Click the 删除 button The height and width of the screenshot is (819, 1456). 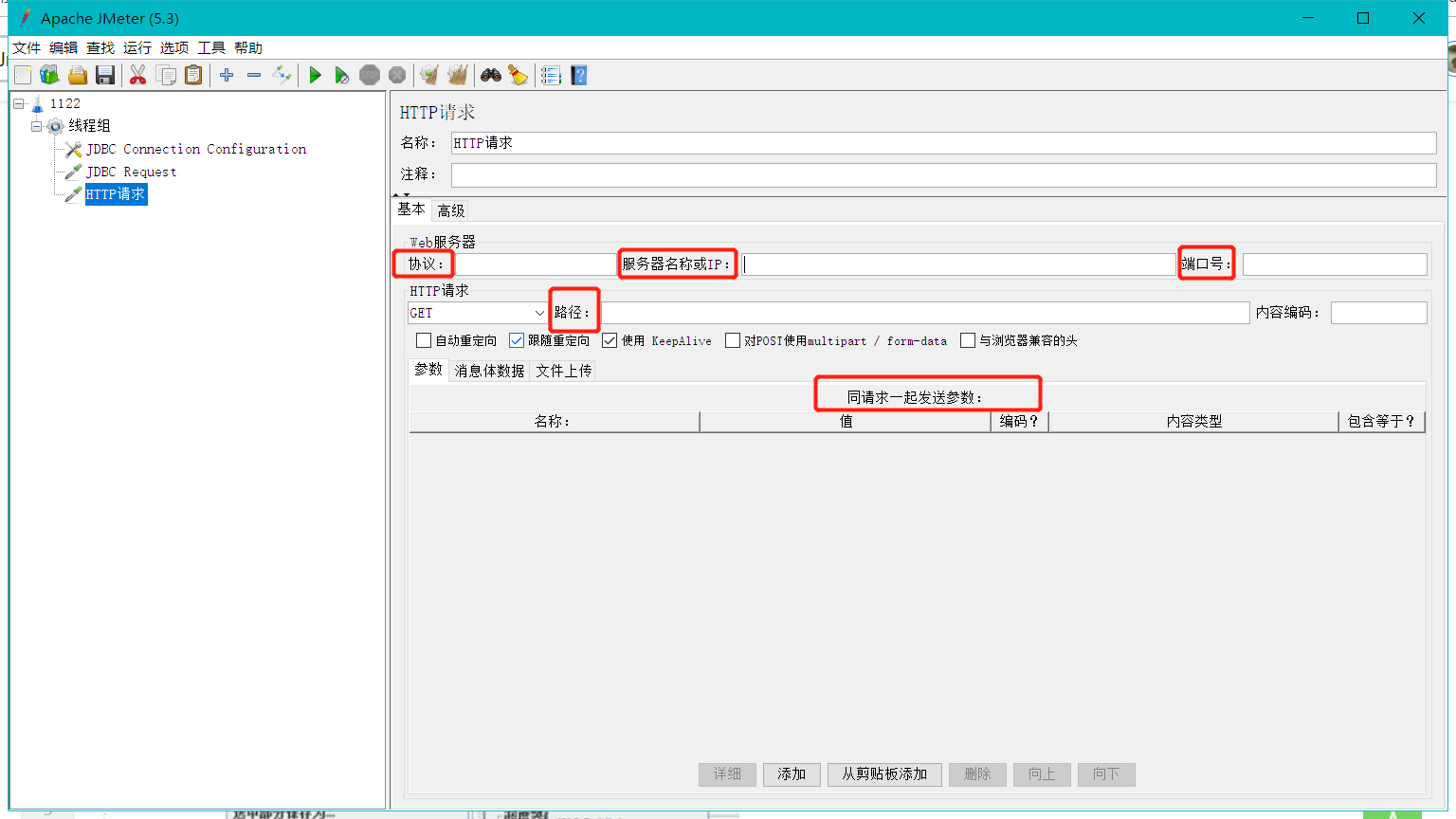(x=977, y=774)
